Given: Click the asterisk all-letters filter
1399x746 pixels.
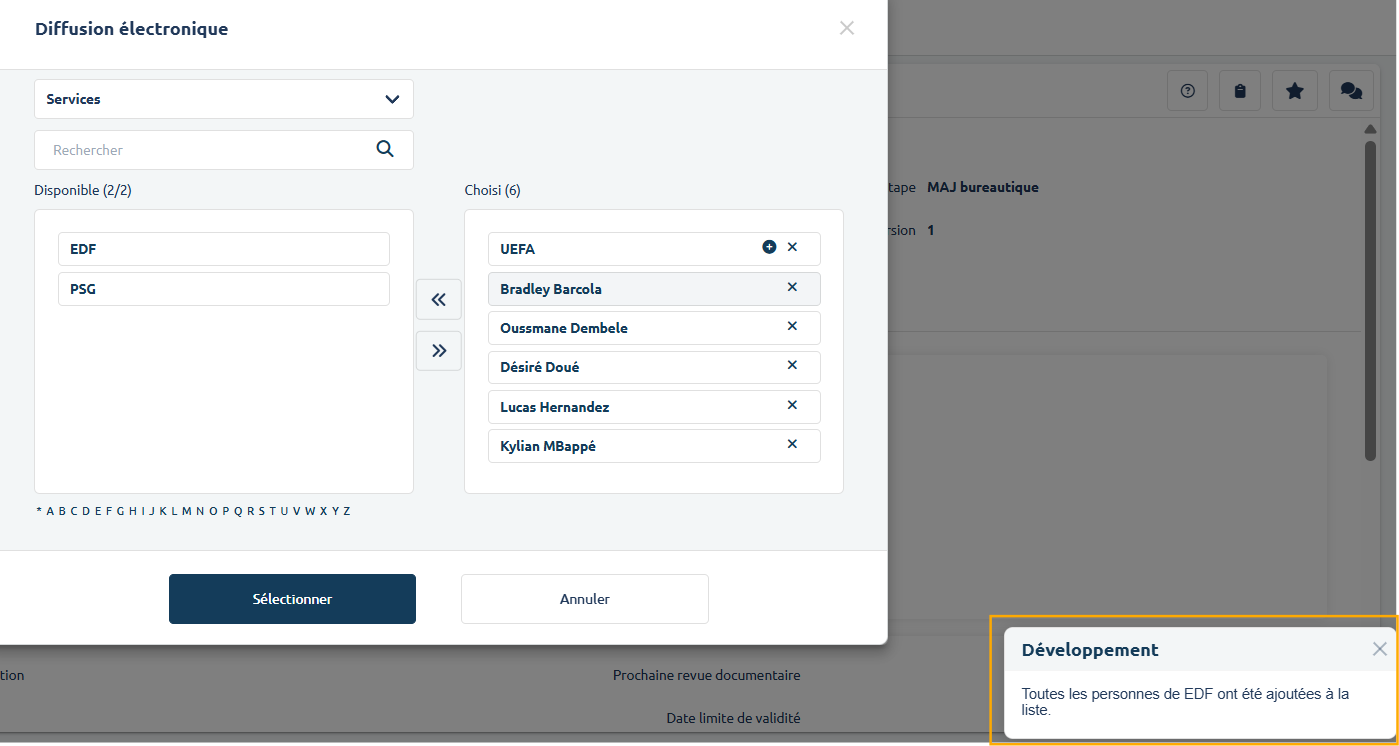Looking at the screenshot, I should 39,511.
